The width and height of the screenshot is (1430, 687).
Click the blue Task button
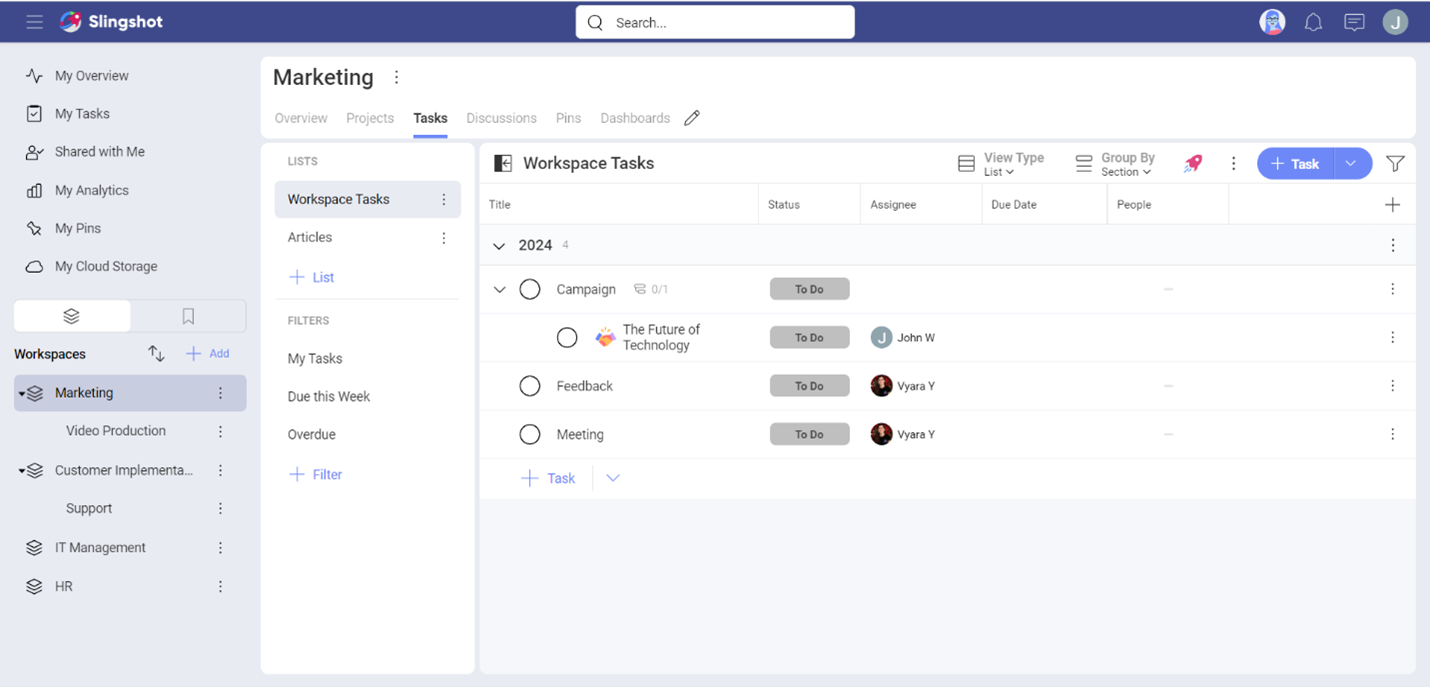click(x=1295, y=163)
